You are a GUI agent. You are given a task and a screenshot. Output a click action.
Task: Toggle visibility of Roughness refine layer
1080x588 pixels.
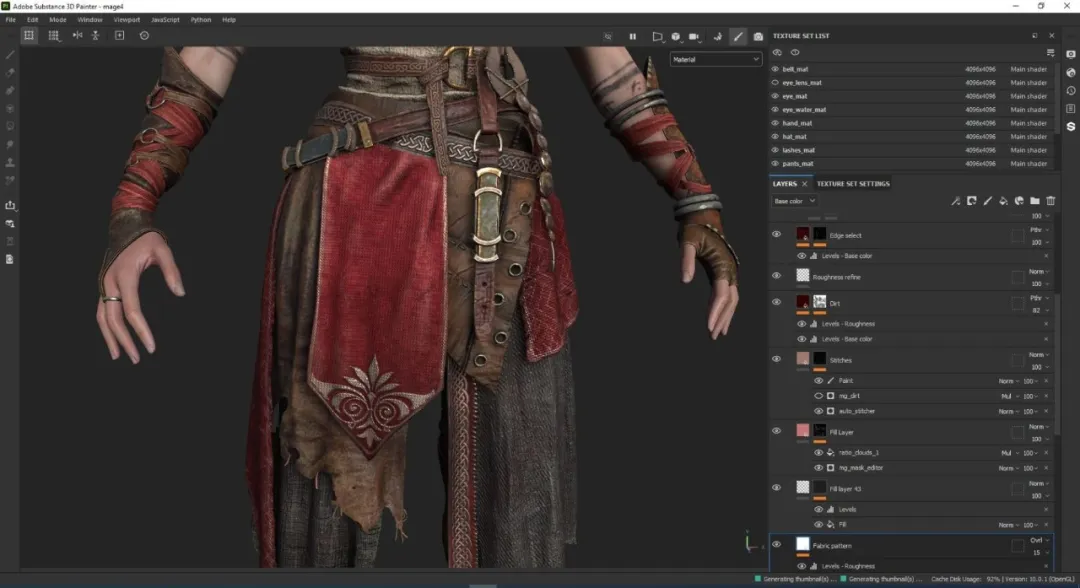point(776,276)
